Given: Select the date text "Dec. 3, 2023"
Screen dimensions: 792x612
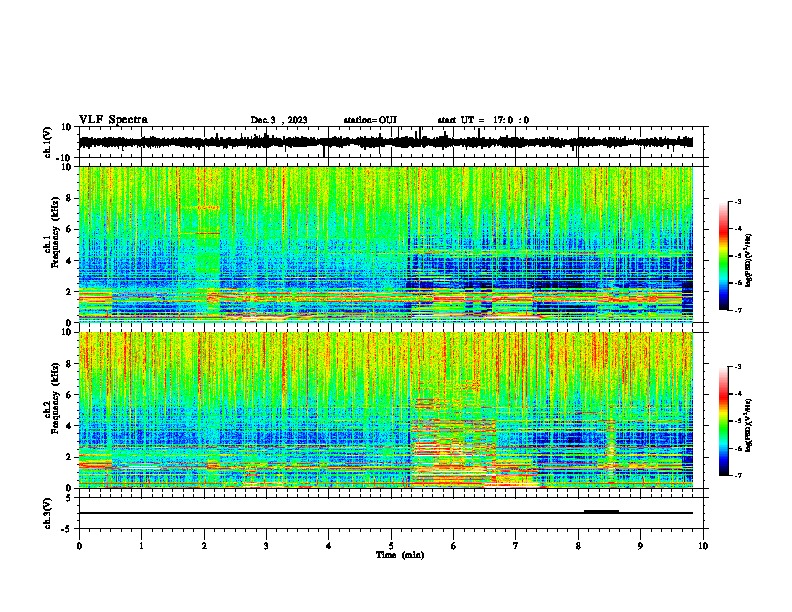Looking at the screenshot, I should tap(279, 120).
